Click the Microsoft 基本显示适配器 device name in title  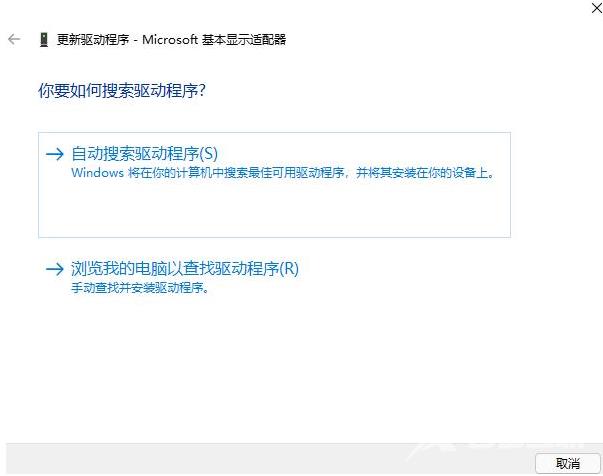(x=215, y=40)
